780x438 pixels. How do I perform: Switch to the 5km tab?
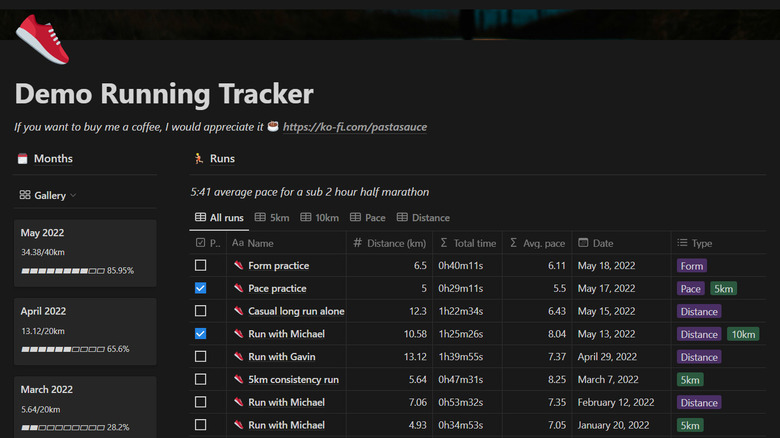point(272,217)
